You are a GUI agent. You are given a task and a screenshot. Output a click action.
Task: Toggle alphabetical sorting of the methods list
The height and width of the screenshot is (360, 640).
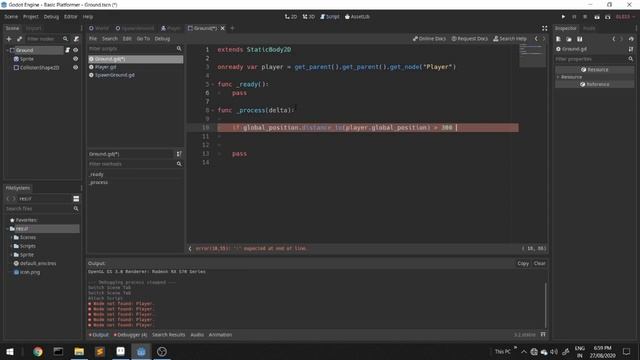(179, 154)
